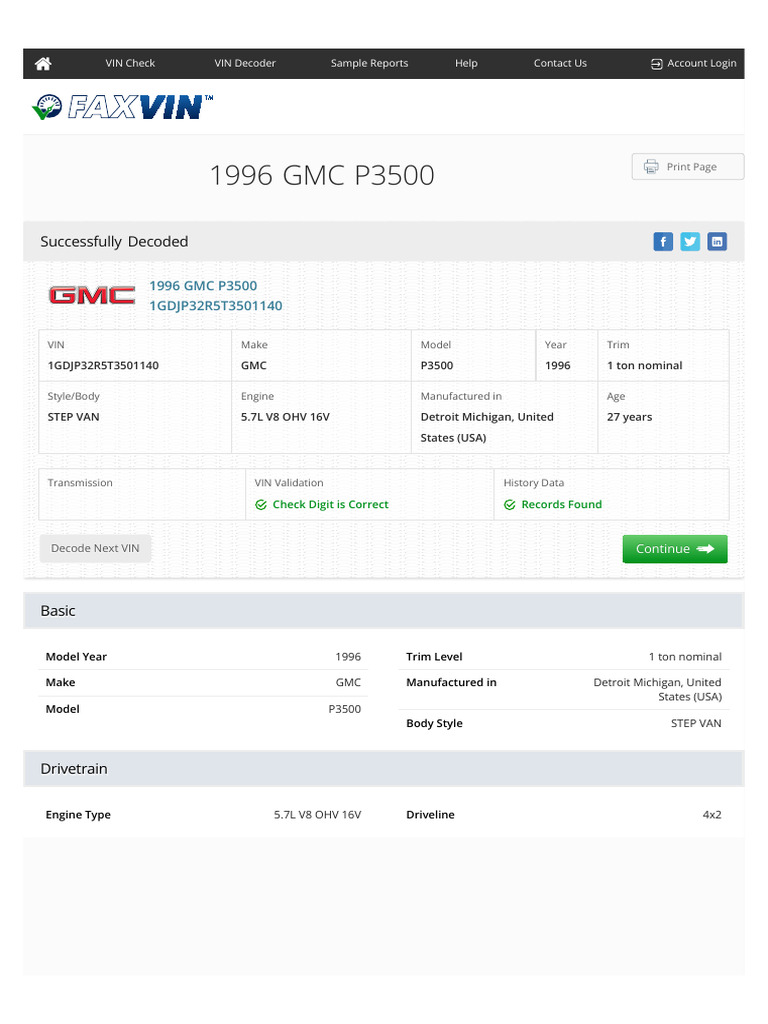Navigate to Contact Us
Viewport: 768px width, 1024px height.
(560, 63)
